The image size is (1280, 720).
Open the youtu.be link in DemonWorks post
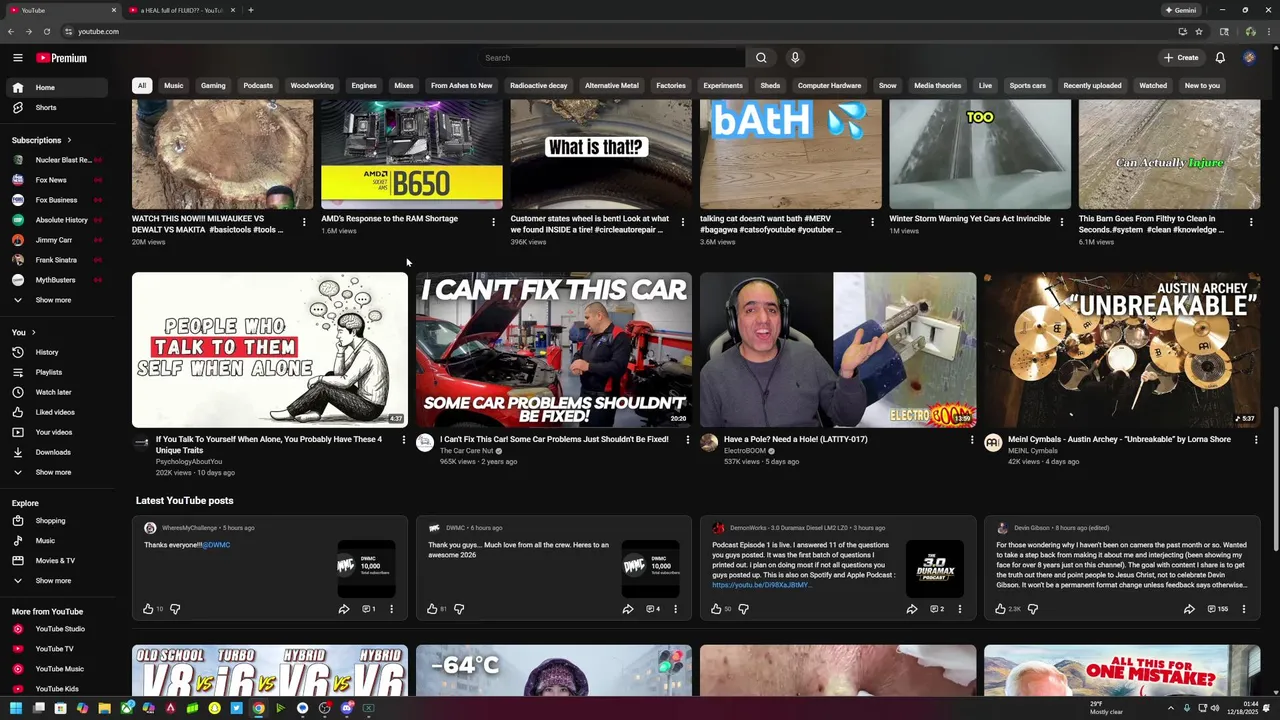coord(760,585)
